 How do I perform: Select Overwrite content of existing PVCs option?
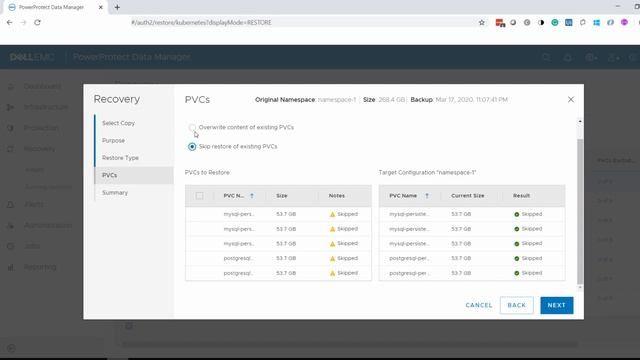(x=192, y=127)
